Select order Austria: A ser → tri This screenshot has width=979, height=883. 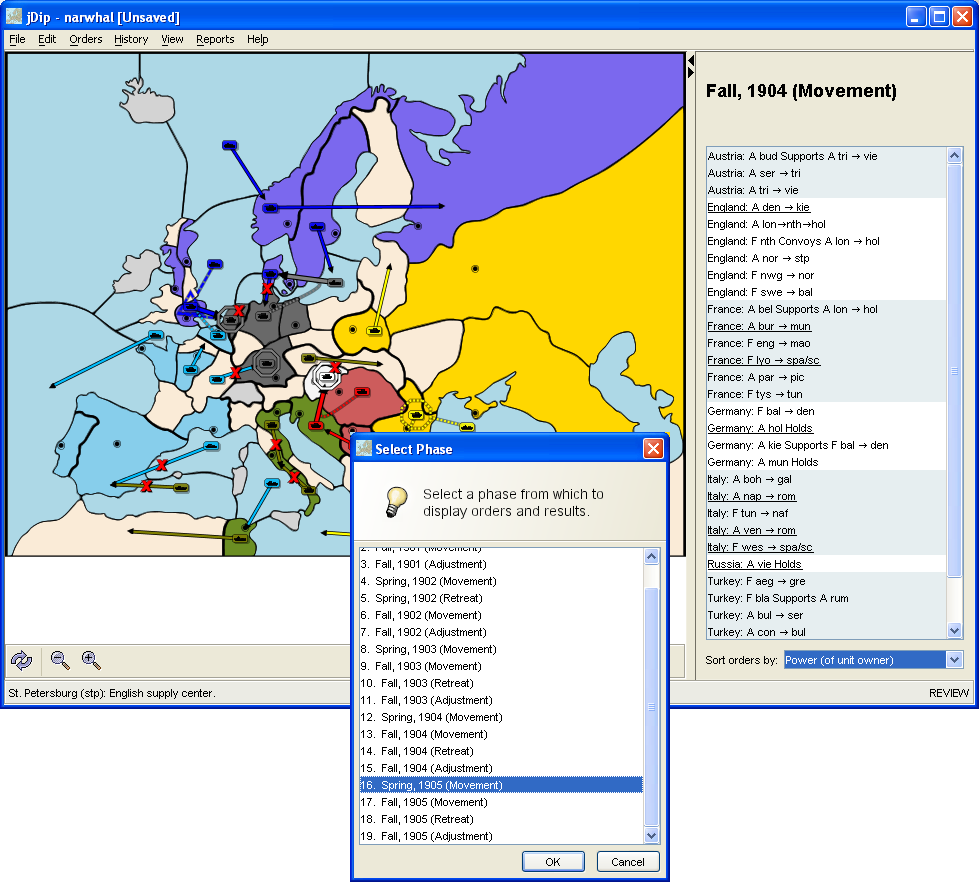827,173
